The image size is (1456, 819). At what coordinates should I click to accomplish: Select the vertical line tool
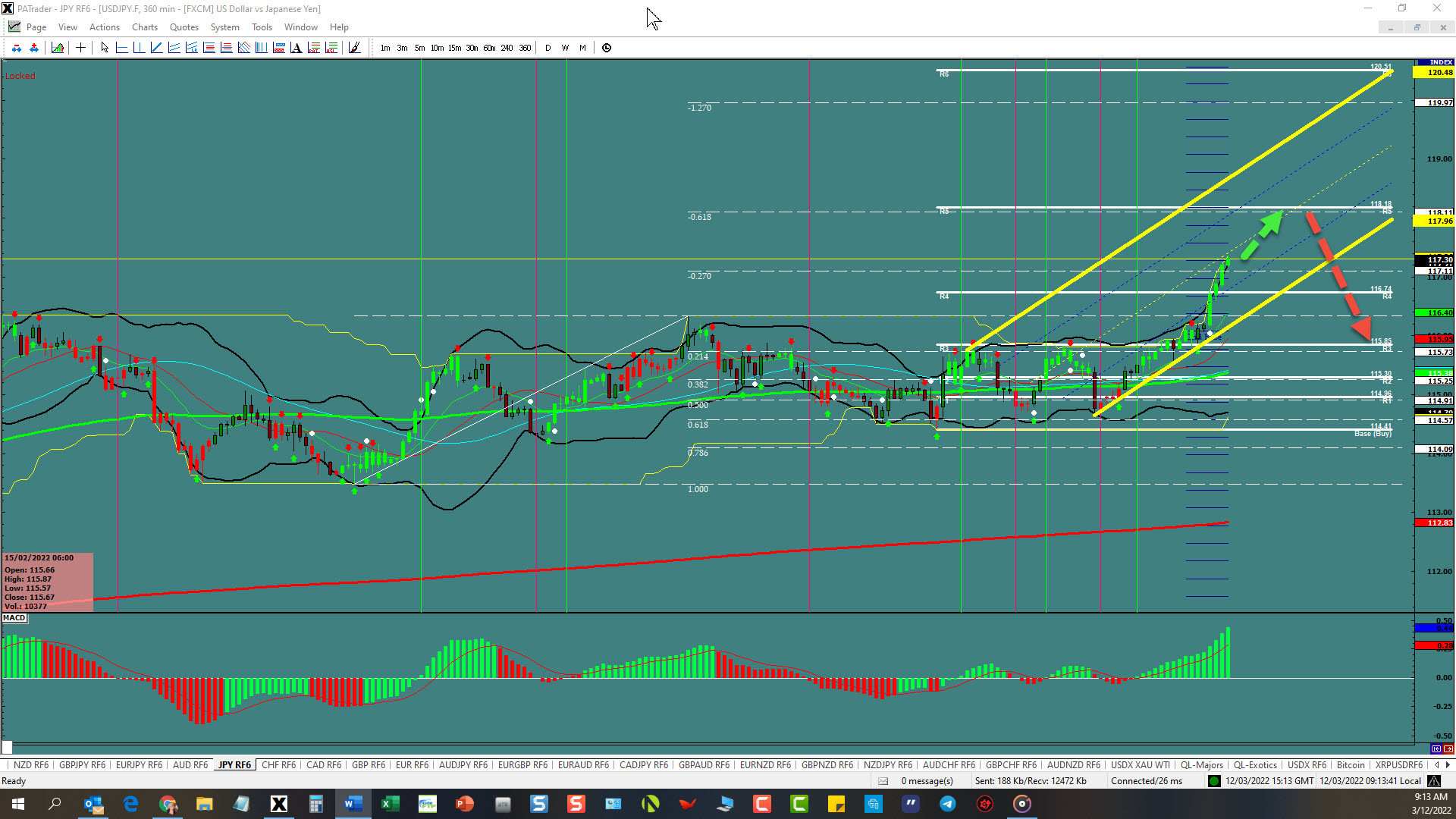tap(139, 48)
